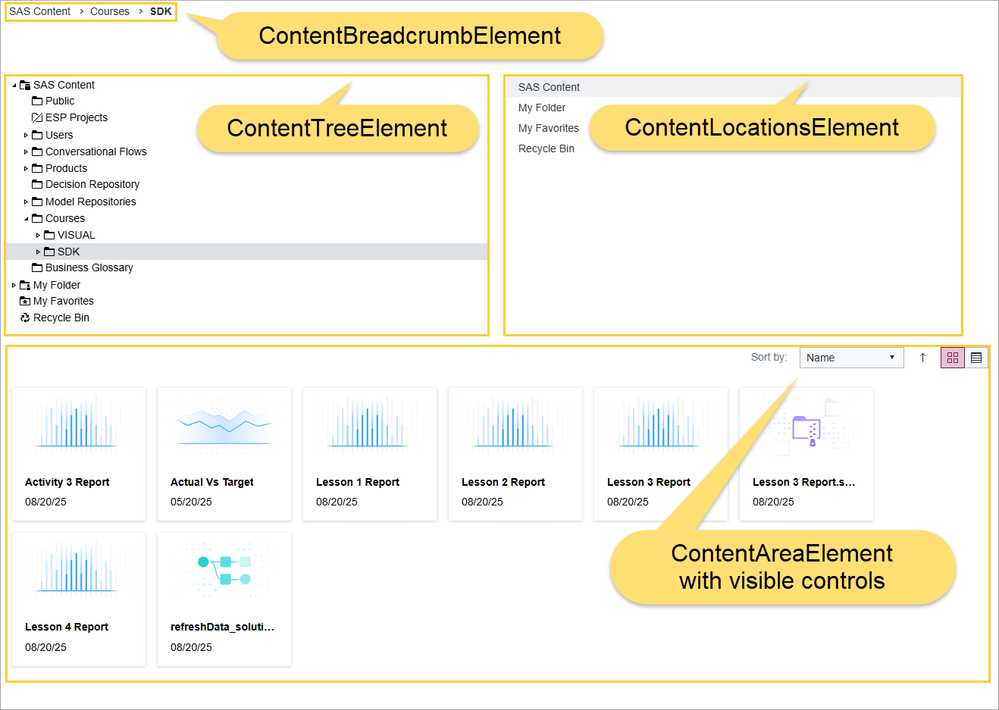Select My Favorites in the content tree

pos(63,301)
